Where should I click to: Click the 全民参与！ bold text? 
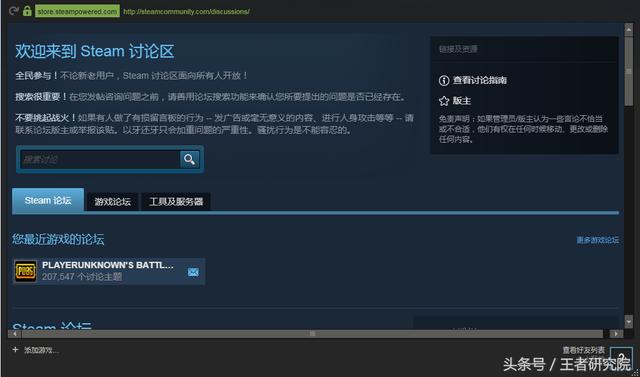(37, 76)
